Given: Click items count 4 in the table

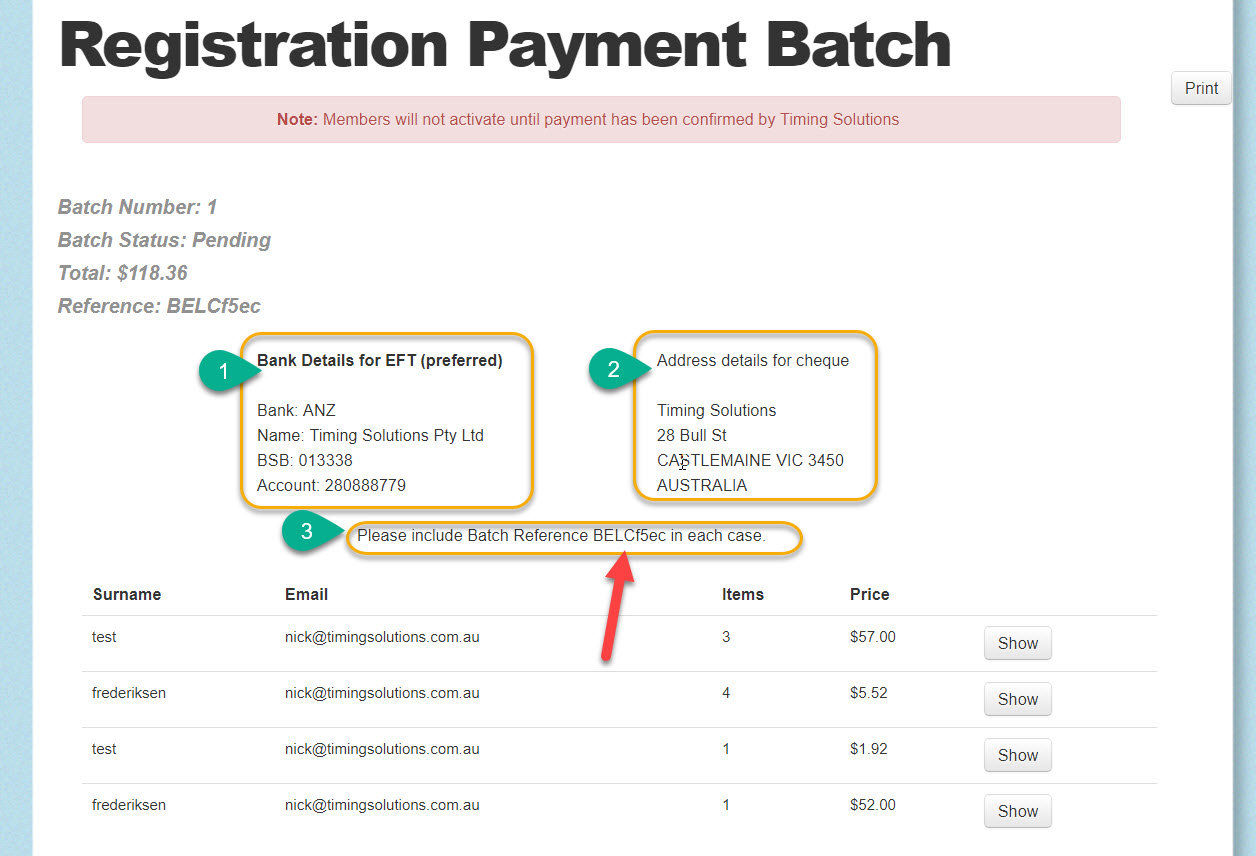Looking at the screenshot, I should click(x=726, y=693).
